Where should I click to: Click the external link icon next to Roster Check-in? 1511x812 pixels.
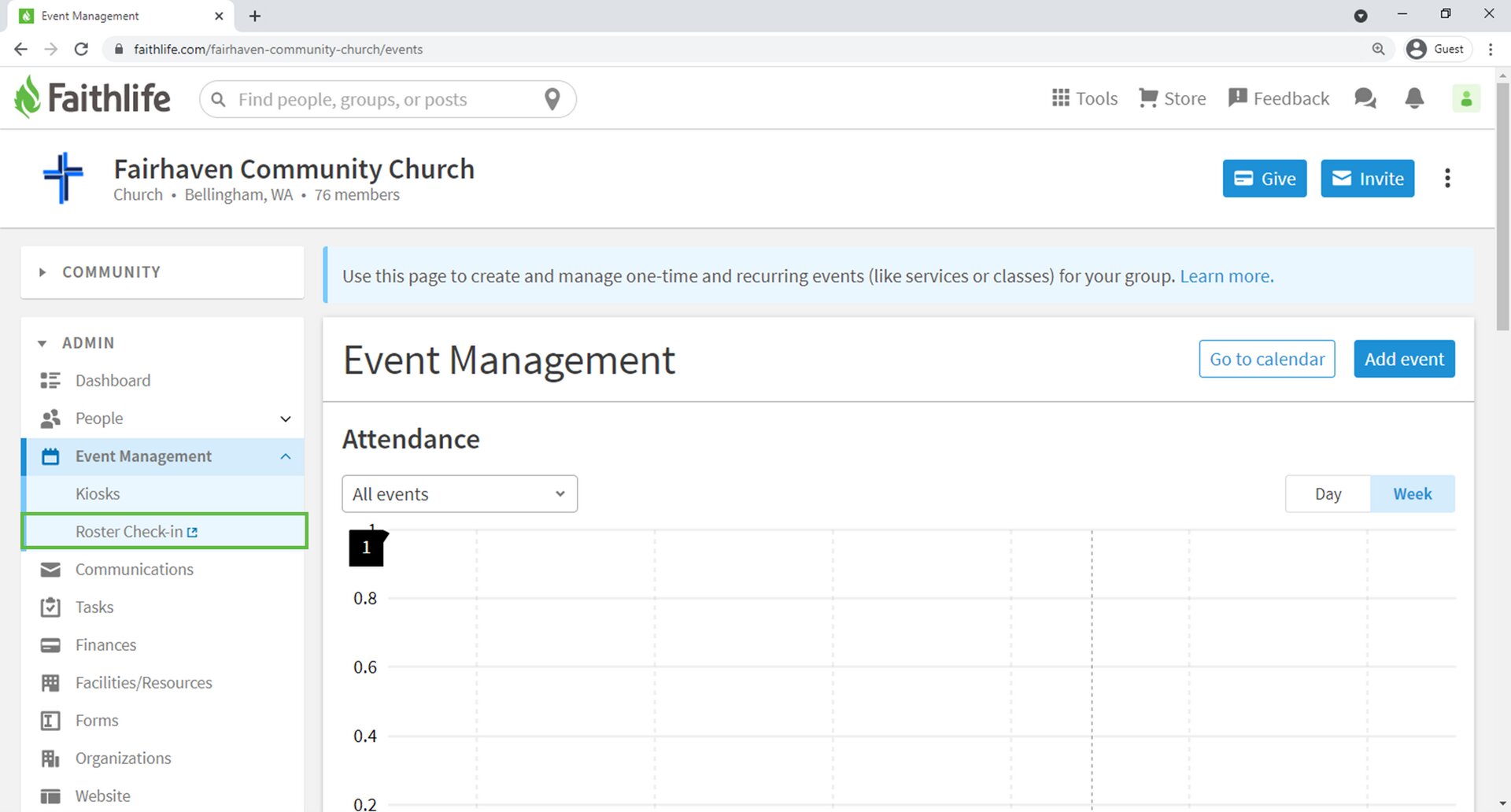pos(192,533)
